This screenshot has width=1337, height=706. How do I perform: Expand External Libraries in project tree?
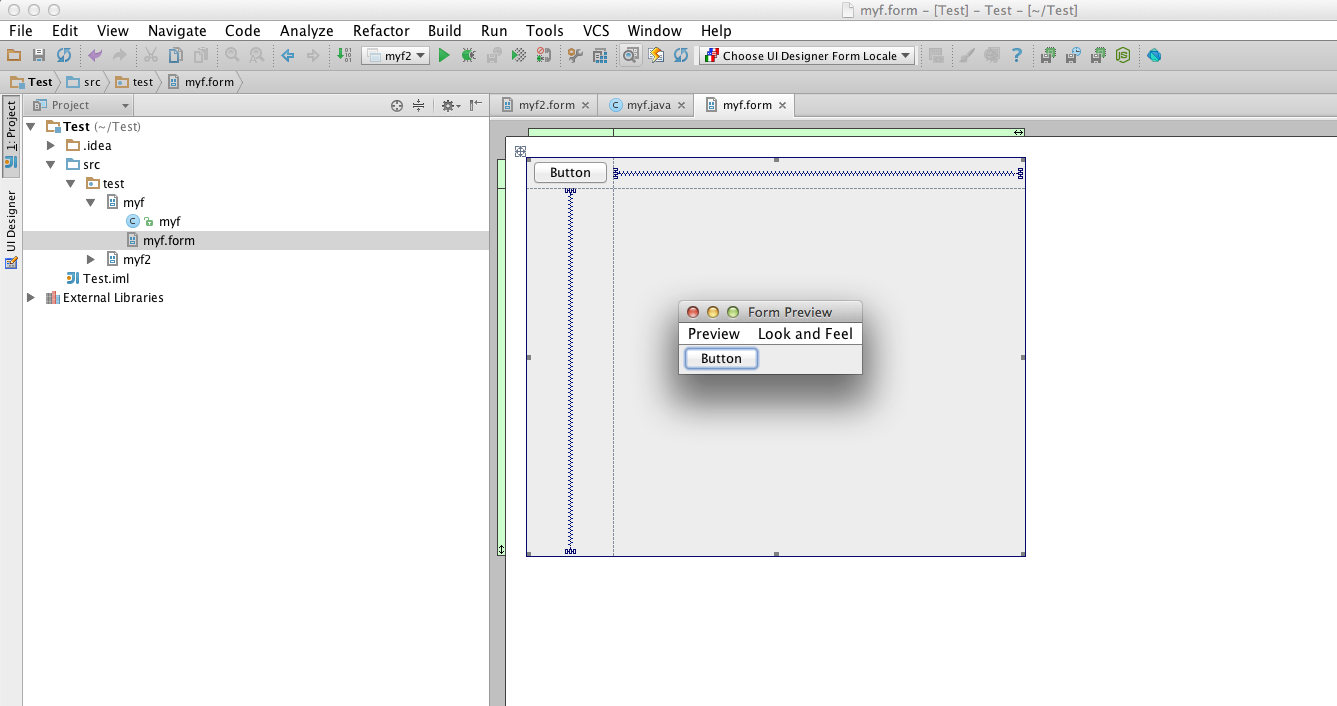click(x=31, y=298)
